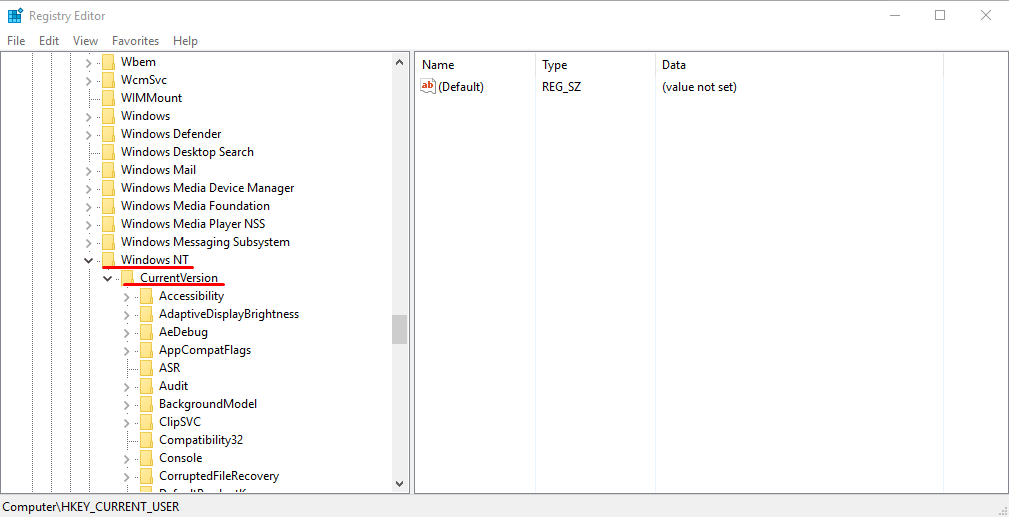Open the File menu
Screen dimensions: 1009x517
pyautogui.click(x=16, y=41)
